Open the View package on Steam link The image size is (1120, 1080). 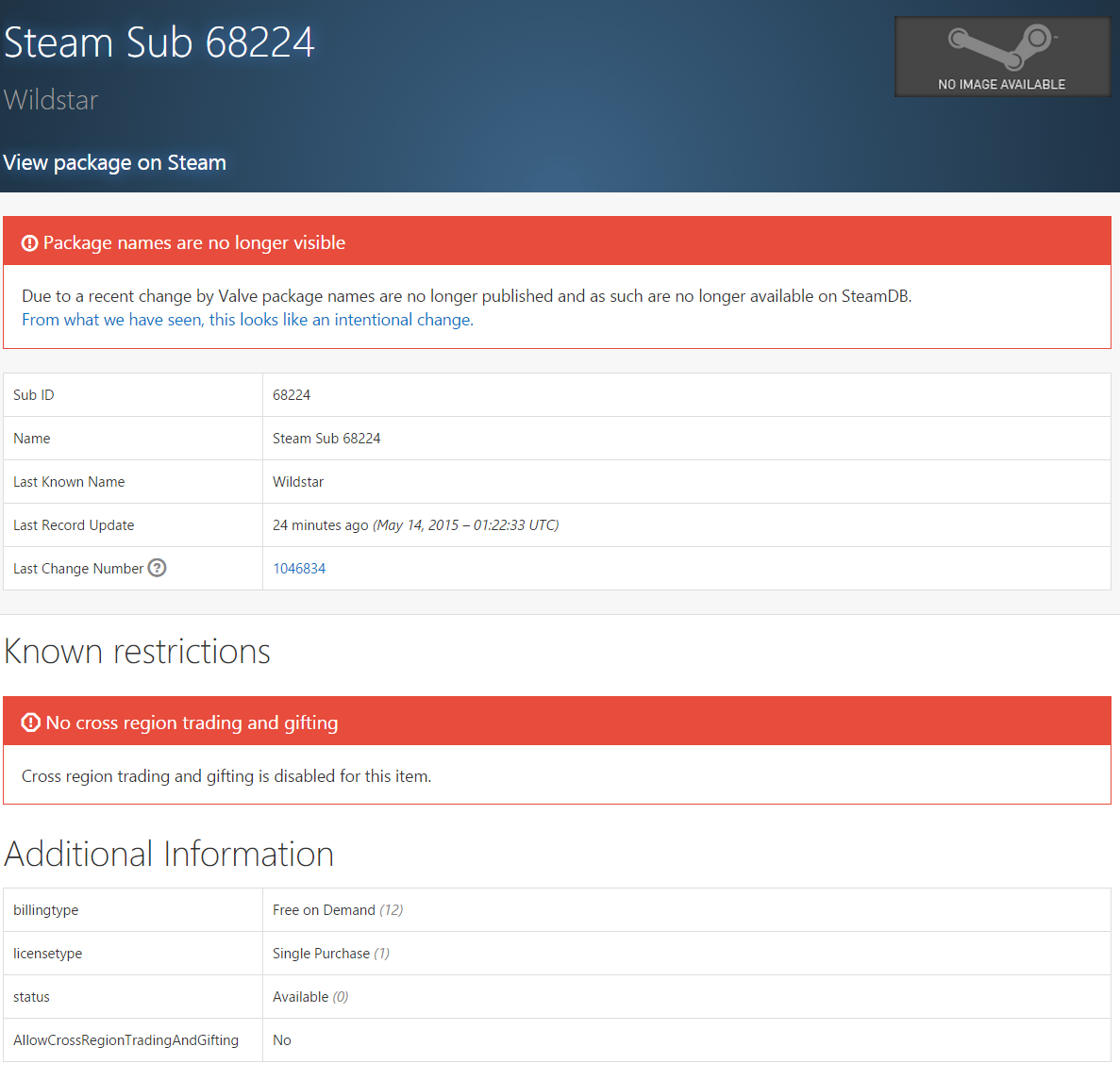pos(114,163)
